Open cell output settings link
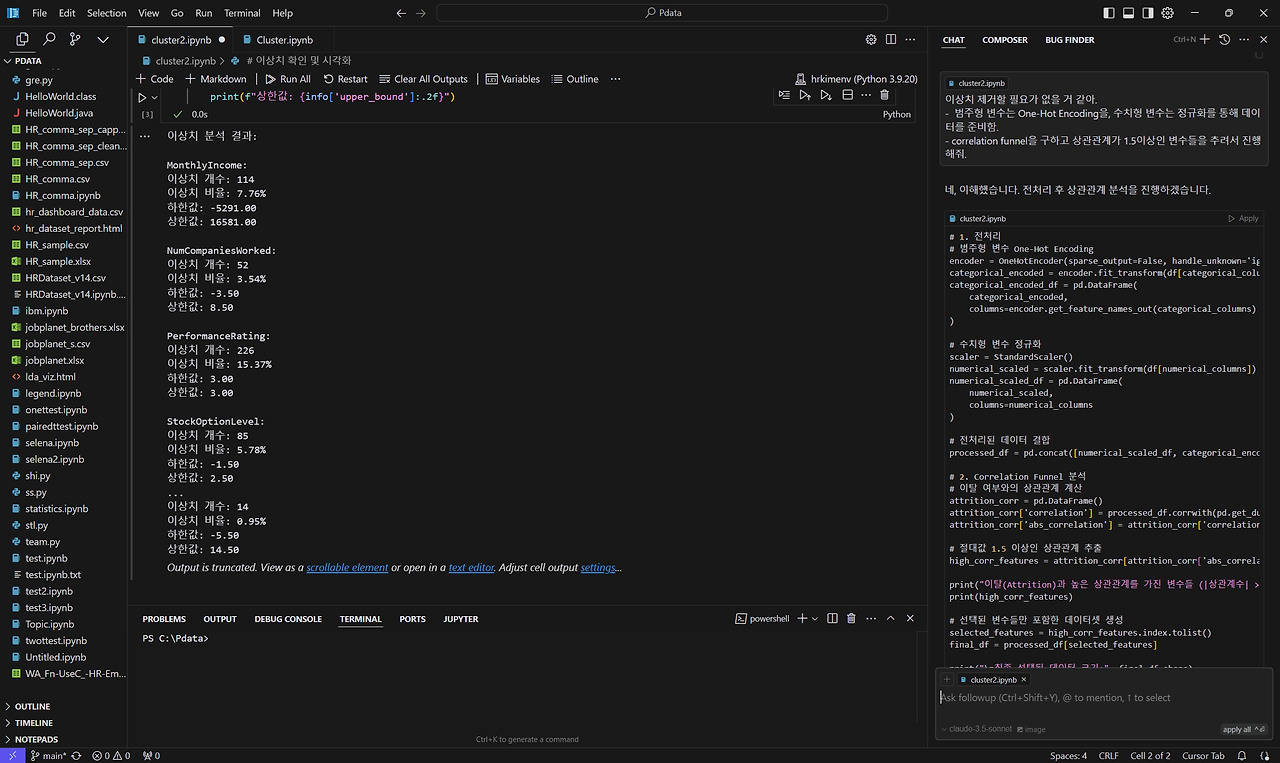The width and height of the screenshot is (1280, 763). click(x=598, y=567)
